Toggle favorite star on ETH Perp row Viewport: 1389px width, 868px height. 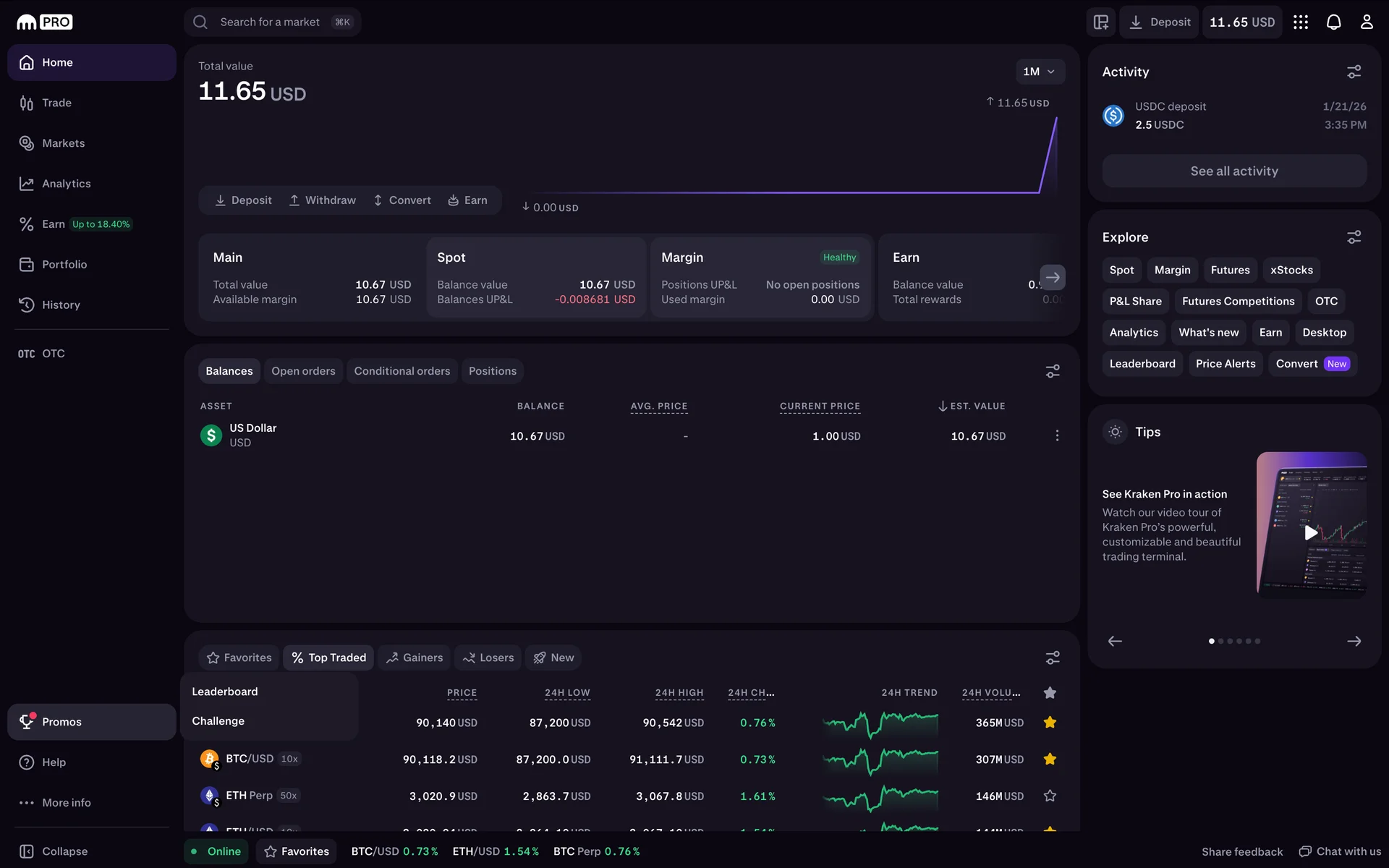click(1050, 796)
